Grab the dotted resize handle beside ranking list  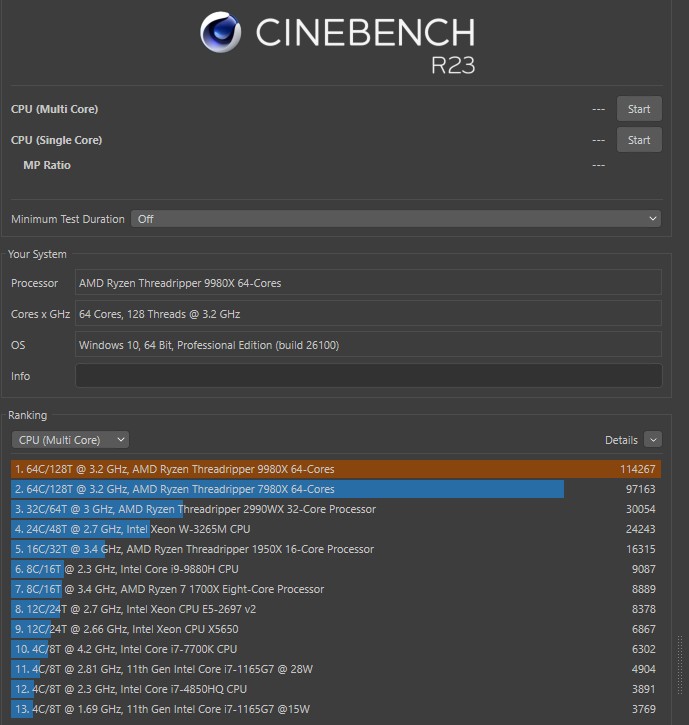pos(680,665)
